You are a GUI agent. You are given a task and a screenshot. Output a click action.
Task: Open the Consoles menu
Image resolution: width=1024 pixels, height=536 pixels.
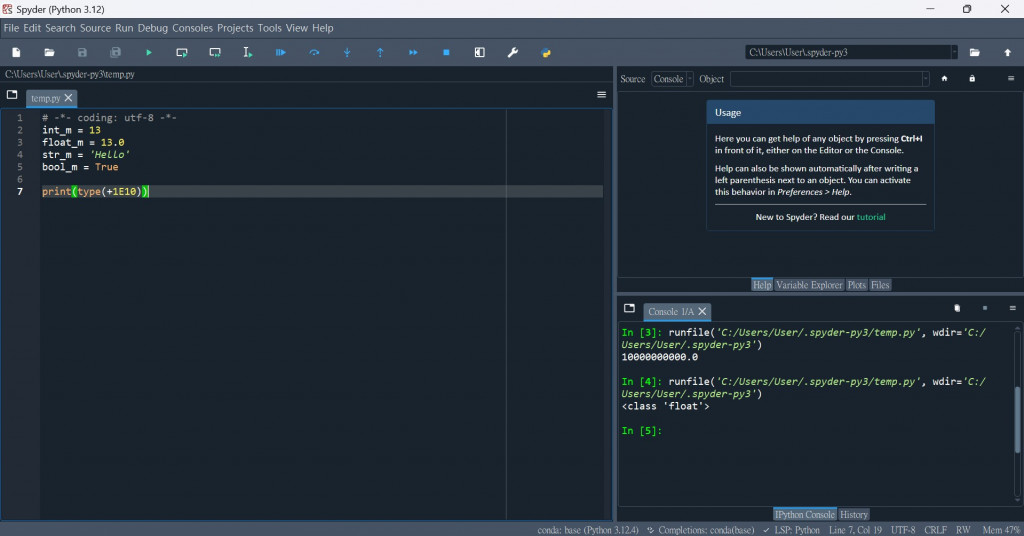[192, 28]
